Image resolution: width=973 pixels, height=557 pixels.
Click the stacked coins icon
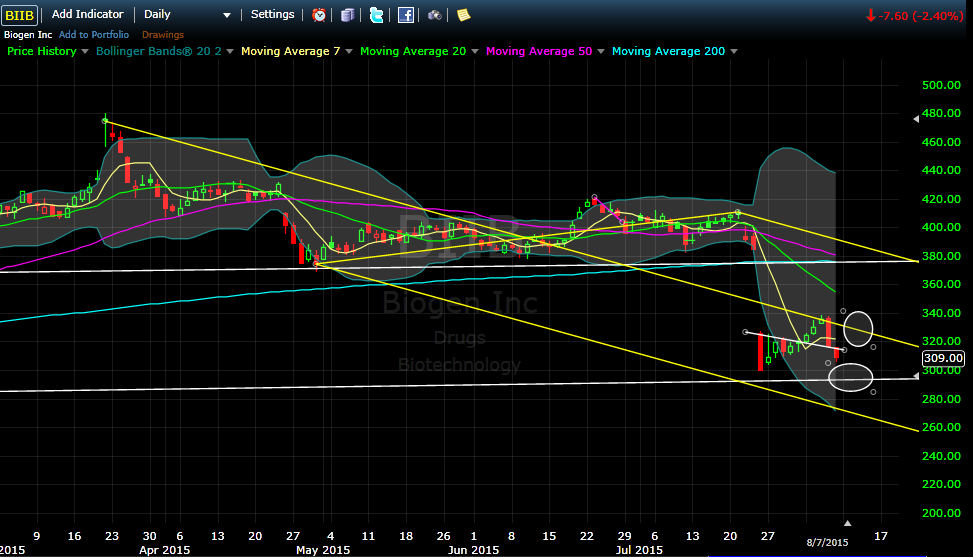tap(347, 15)
